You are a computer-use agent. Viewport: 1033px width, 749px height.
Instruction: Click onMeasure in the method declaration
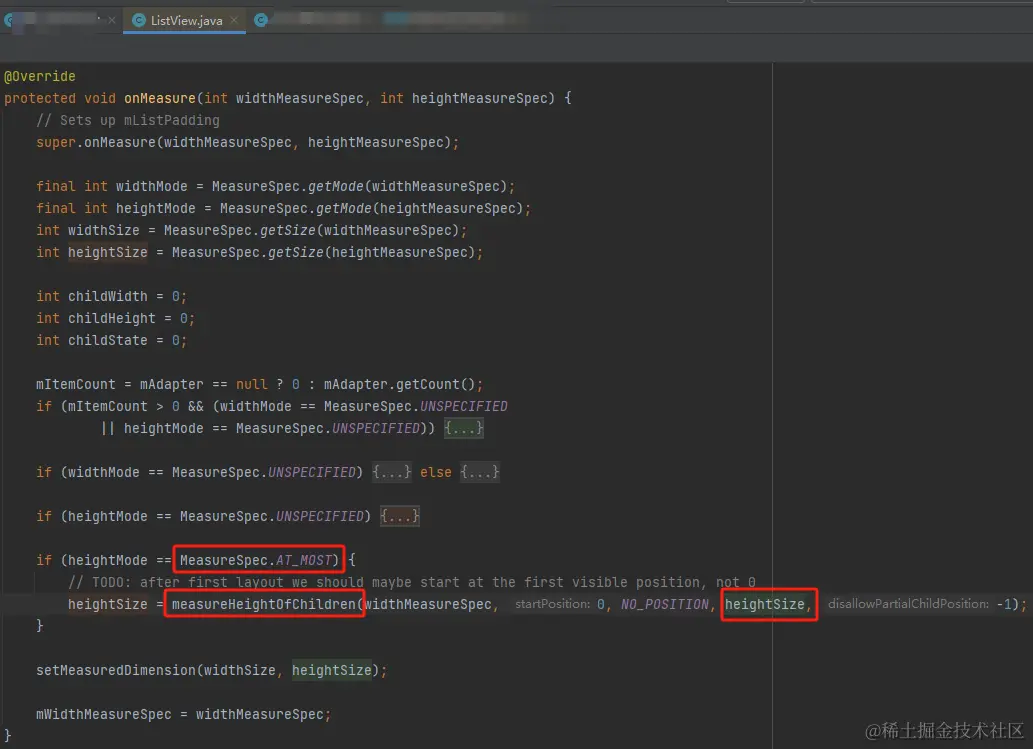160,98
